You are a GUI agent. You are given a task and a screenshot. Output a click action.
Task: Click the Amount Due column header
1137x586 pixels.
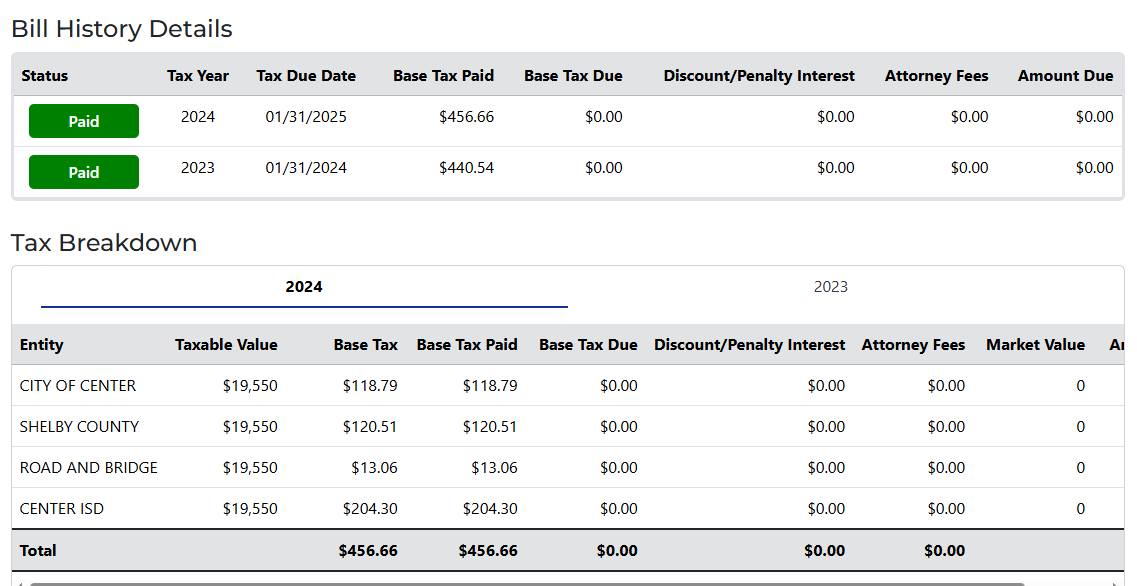click(1065, 76)
